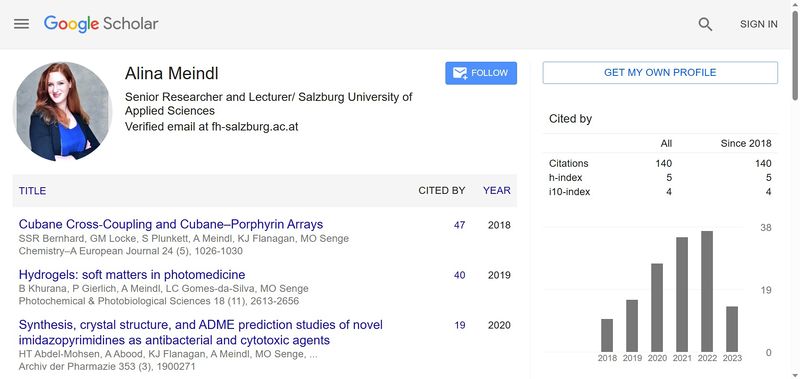The width and height of the screenshot is (800, 379).
Task: Click SSR Bernhard, GM Locke authors line
Action: click(x=184, y=238)
